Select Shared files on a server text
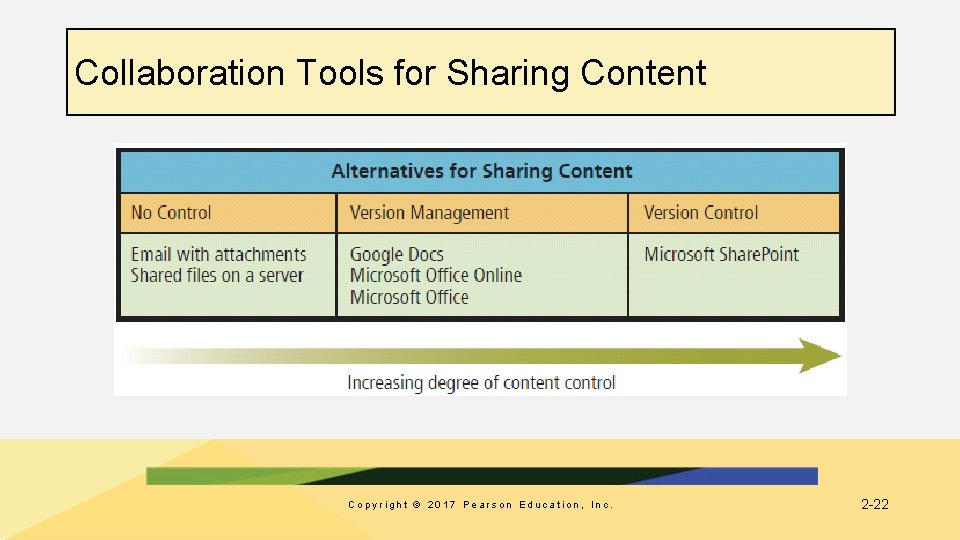The width and height of the screenshot is (960, 540). (x=217, y=276)
